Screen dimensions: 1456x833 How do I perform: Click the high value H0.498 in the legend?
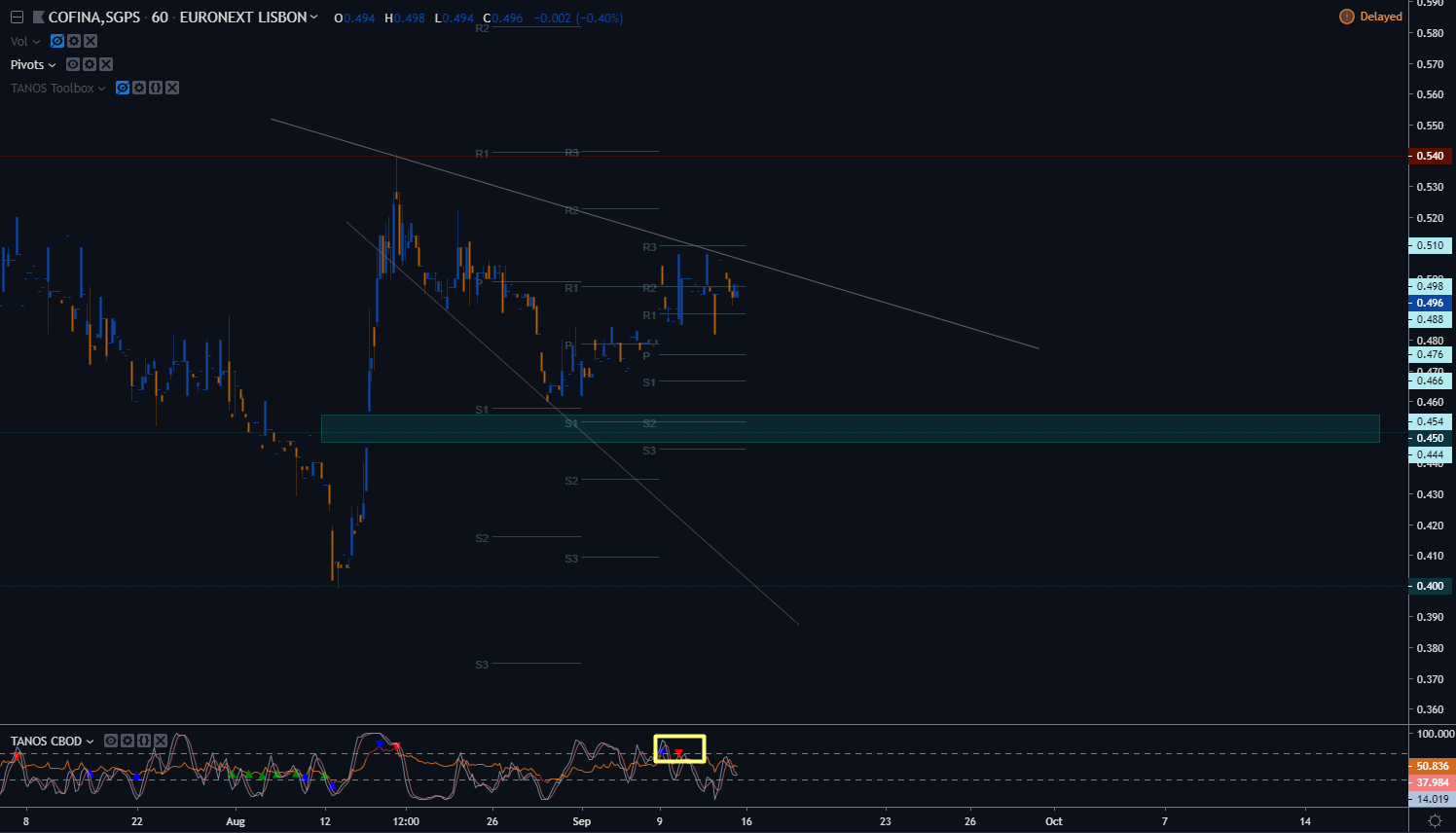pyautogui.click(x=405, y=18)
